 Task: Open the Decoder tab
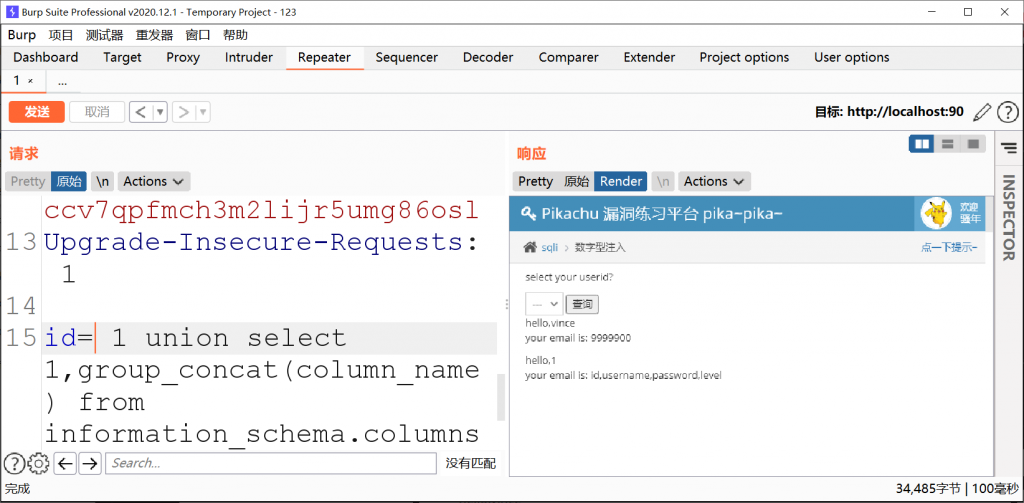[x=488, y=57]
